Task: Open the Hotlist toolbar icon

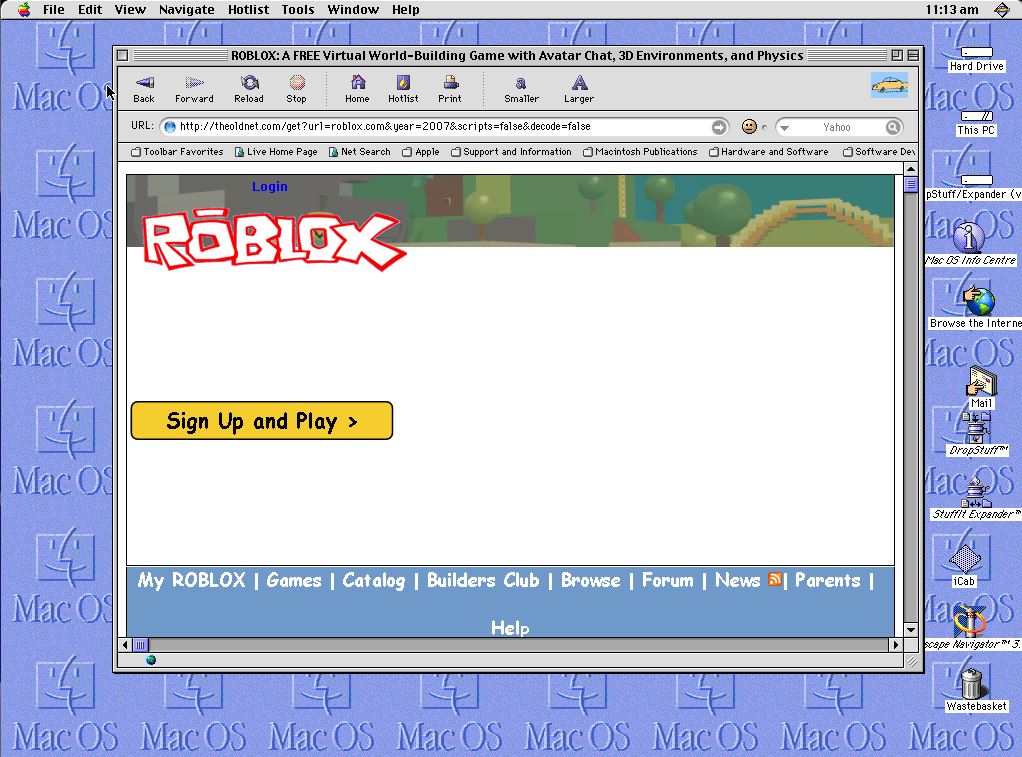Action: [403, 84]
